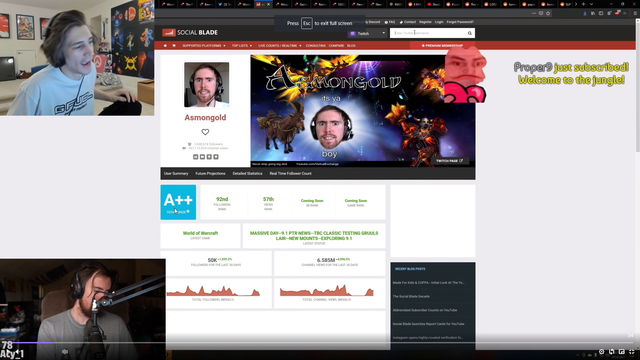
Task: Open the browser hamburger menu
Action: click(x=635, y=13)
